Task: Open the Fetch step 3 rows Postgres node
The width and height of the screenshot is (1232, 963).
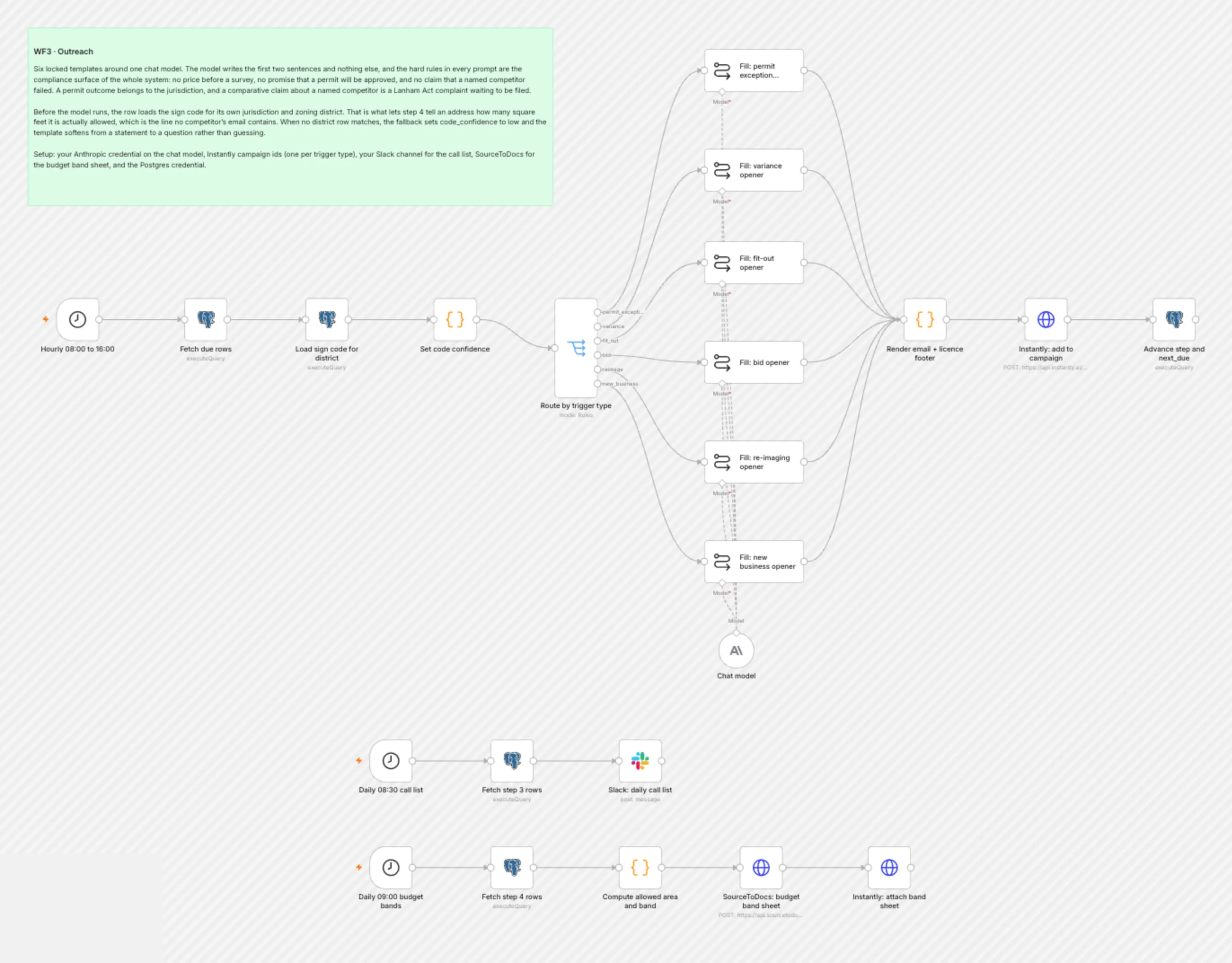Action: click(512, 761)
